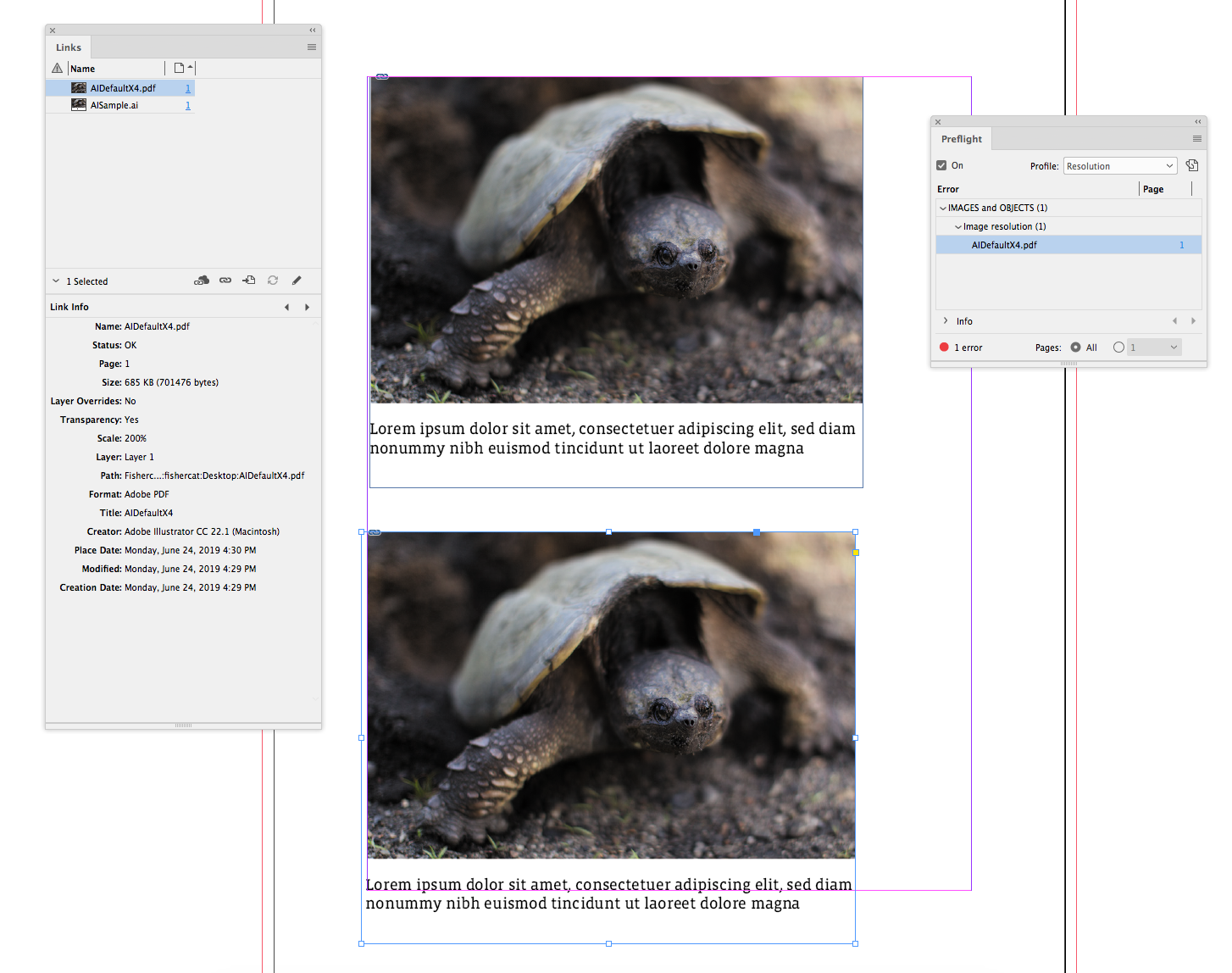1232x973 pixels.
Task: Collapse the 1 Selected Link Info disclosure
Action: (56, 281)
